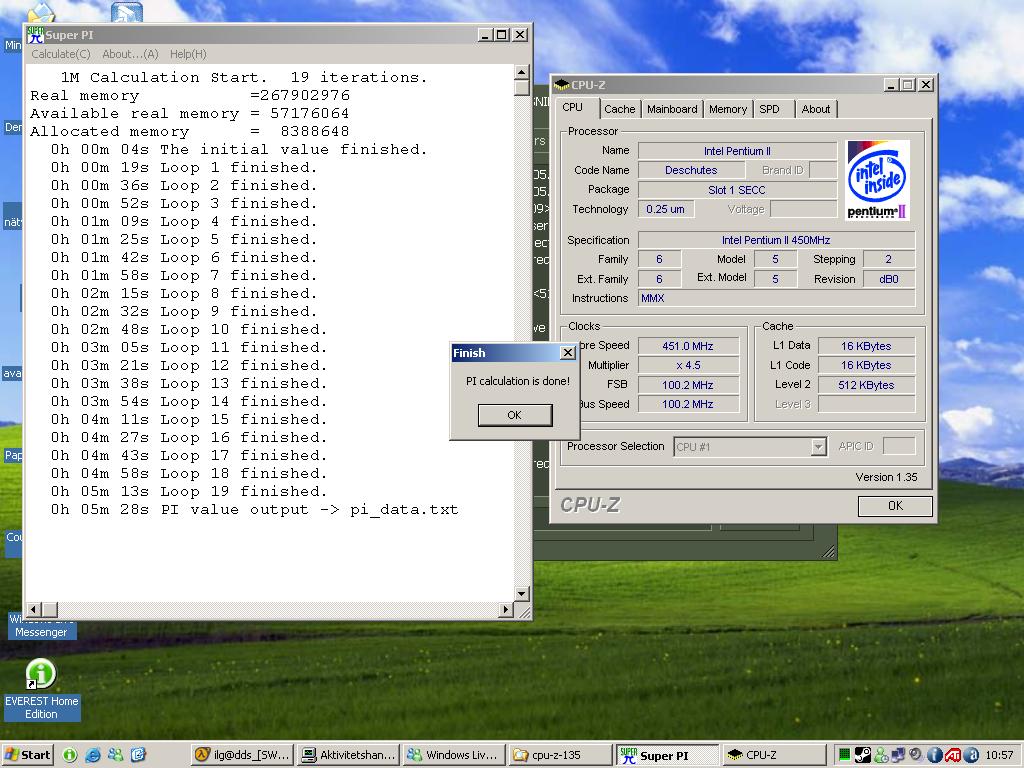Image resolution: width=1024 pixels, height=768 pixels.
Task: Close the Finish dialog with X
Action: point(568,353)
